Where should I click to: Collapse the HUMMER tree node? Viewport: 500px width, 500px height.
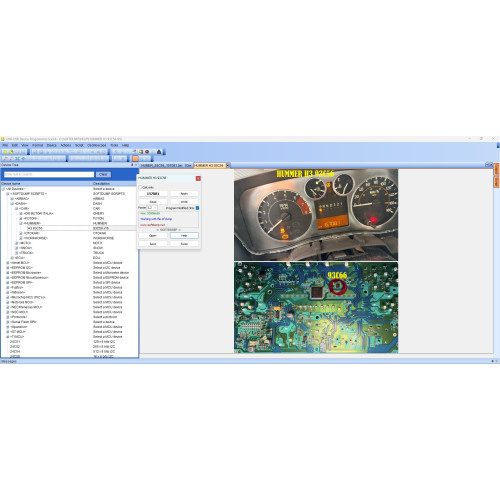point(21,223)
